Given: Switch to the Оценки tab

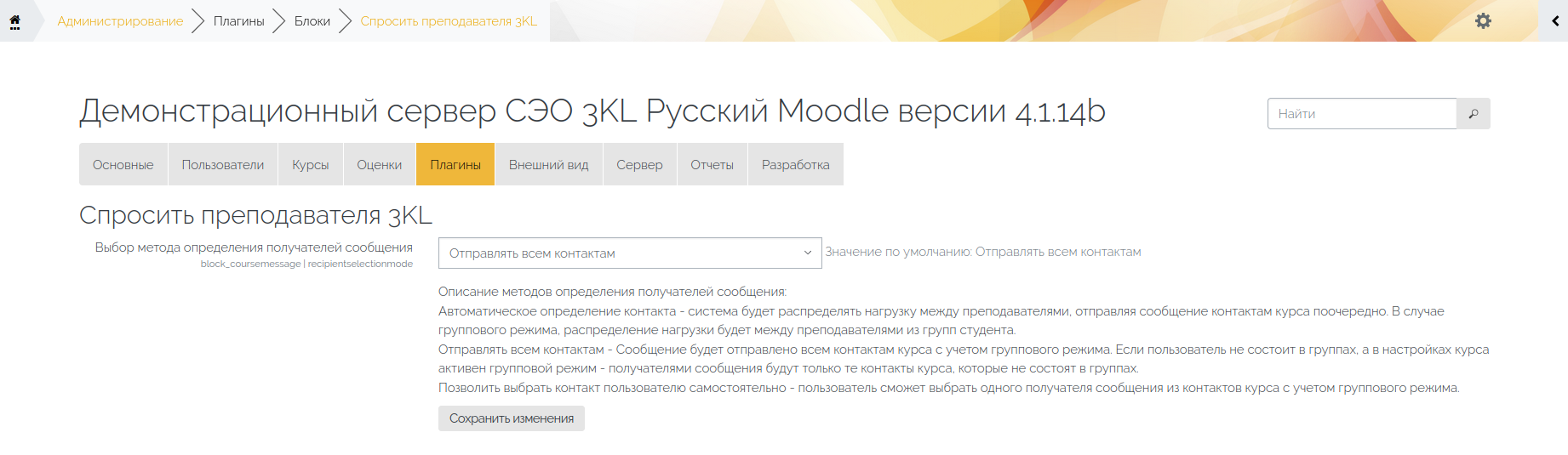Looking at the screenshot, I should click(380, 165).
